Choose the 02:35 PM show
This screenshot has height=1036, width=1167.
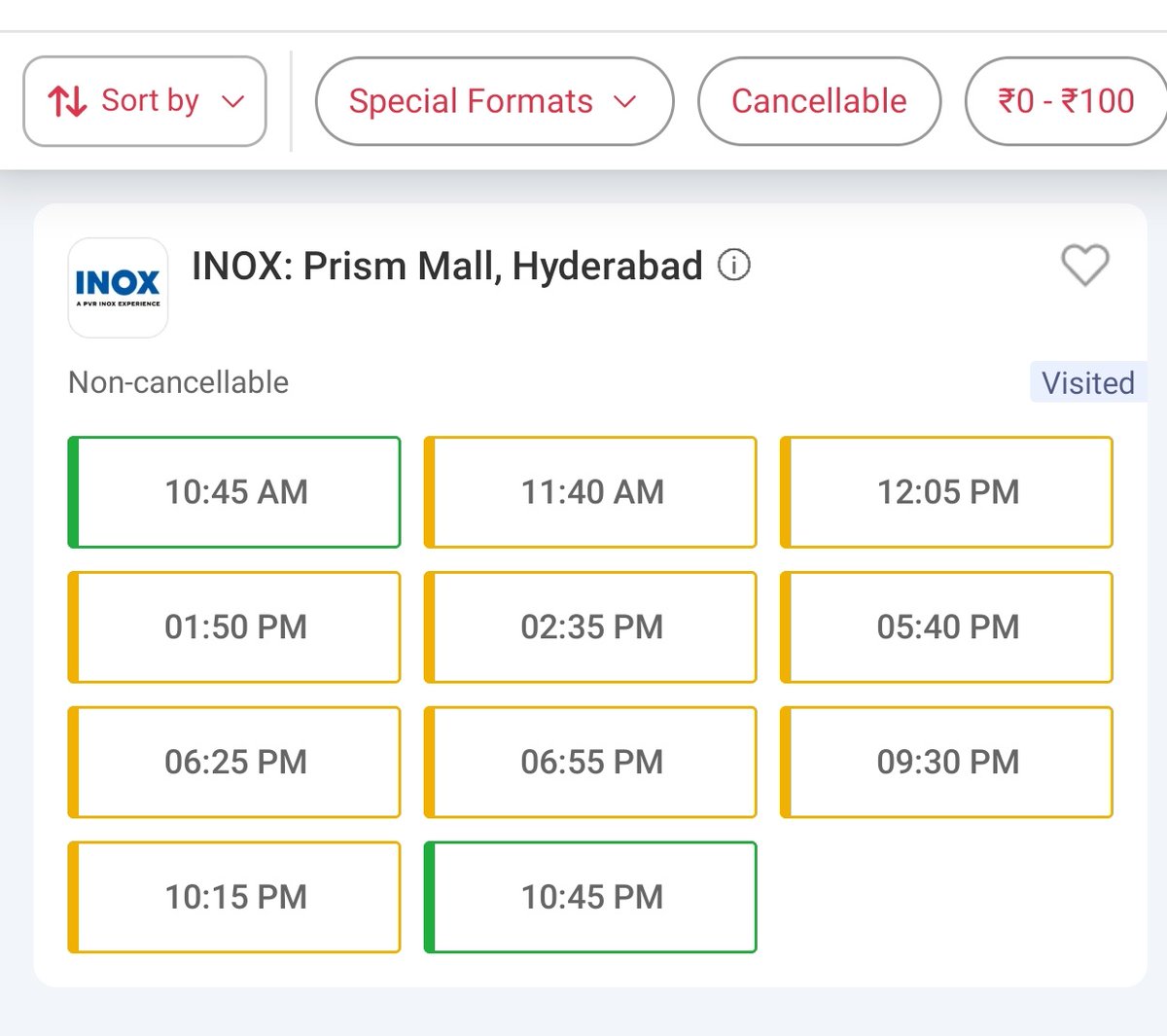[590, 627]
